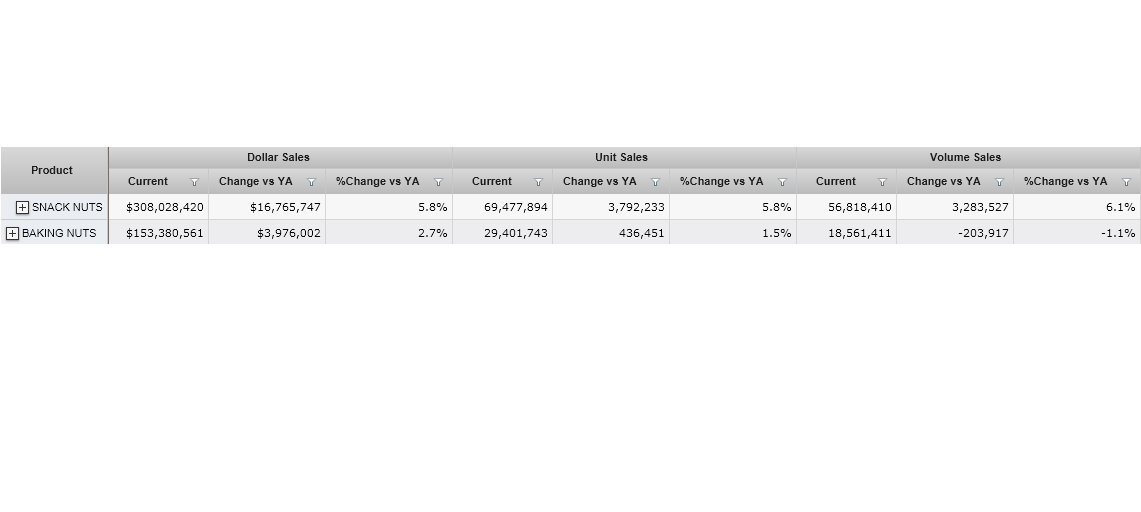Select the BAKING NUTS product label

59,233
